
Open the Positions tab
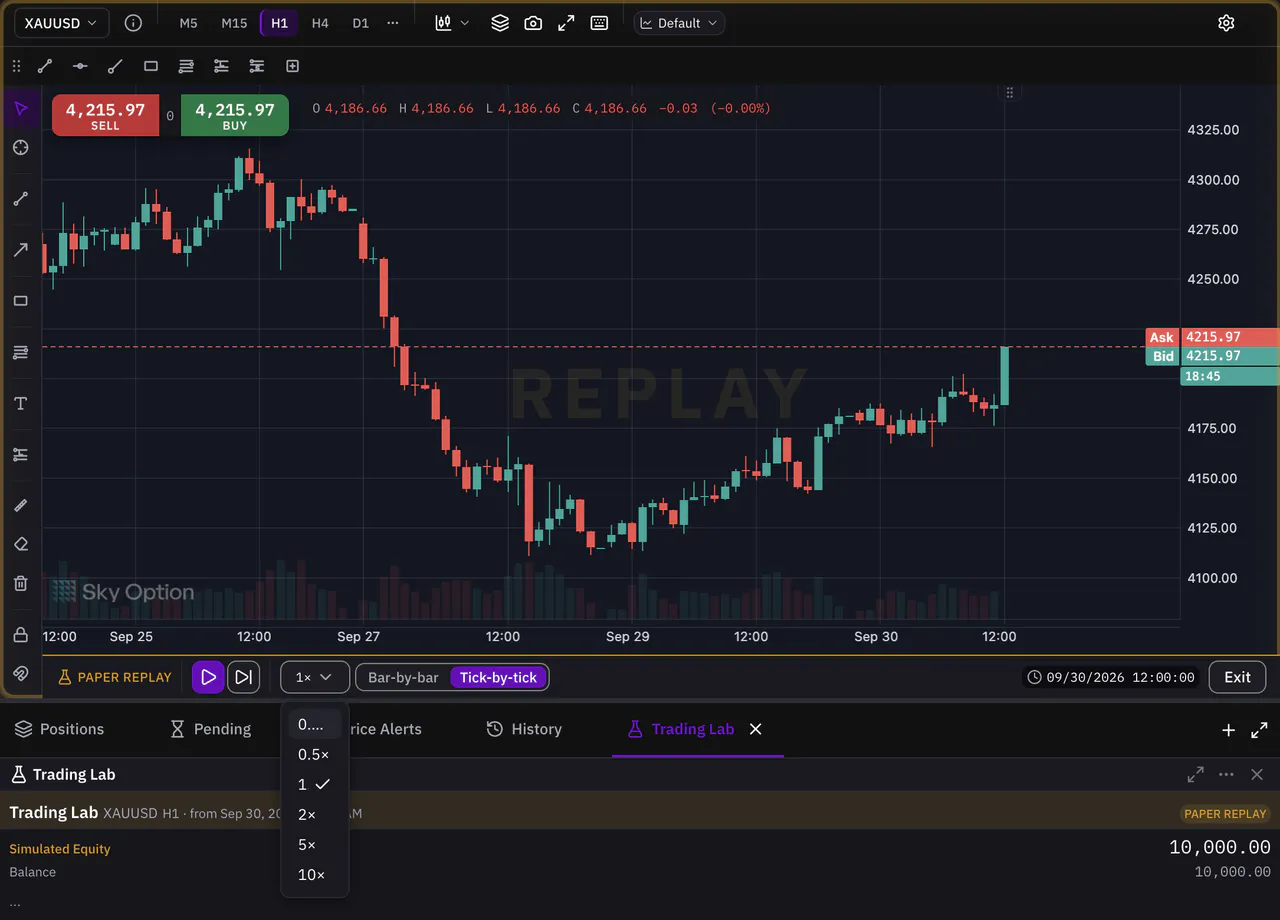click(x=59, y=729)
